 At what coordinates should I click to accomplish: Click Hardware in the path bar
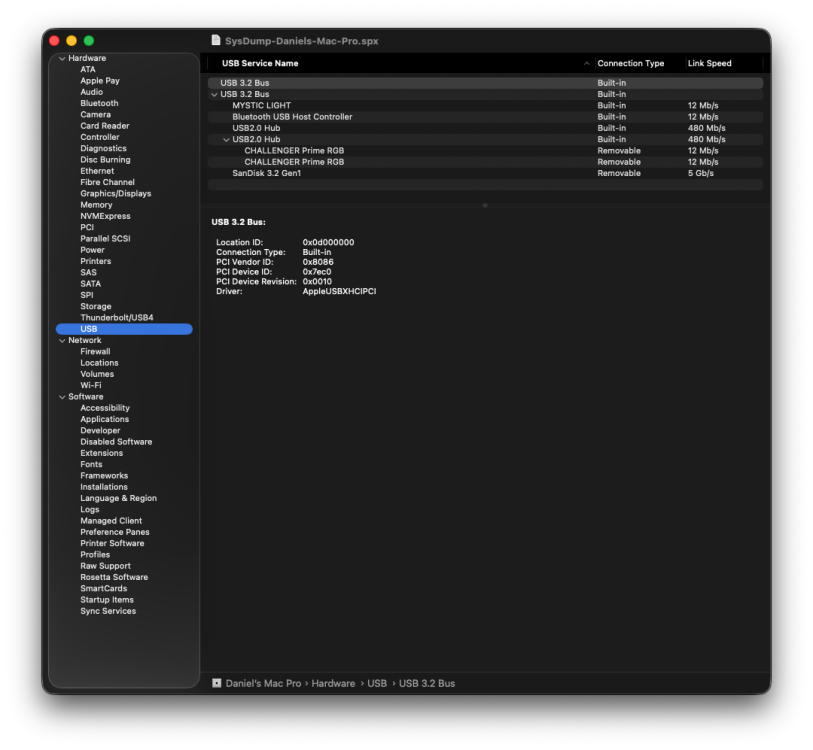tap(333, 683)
